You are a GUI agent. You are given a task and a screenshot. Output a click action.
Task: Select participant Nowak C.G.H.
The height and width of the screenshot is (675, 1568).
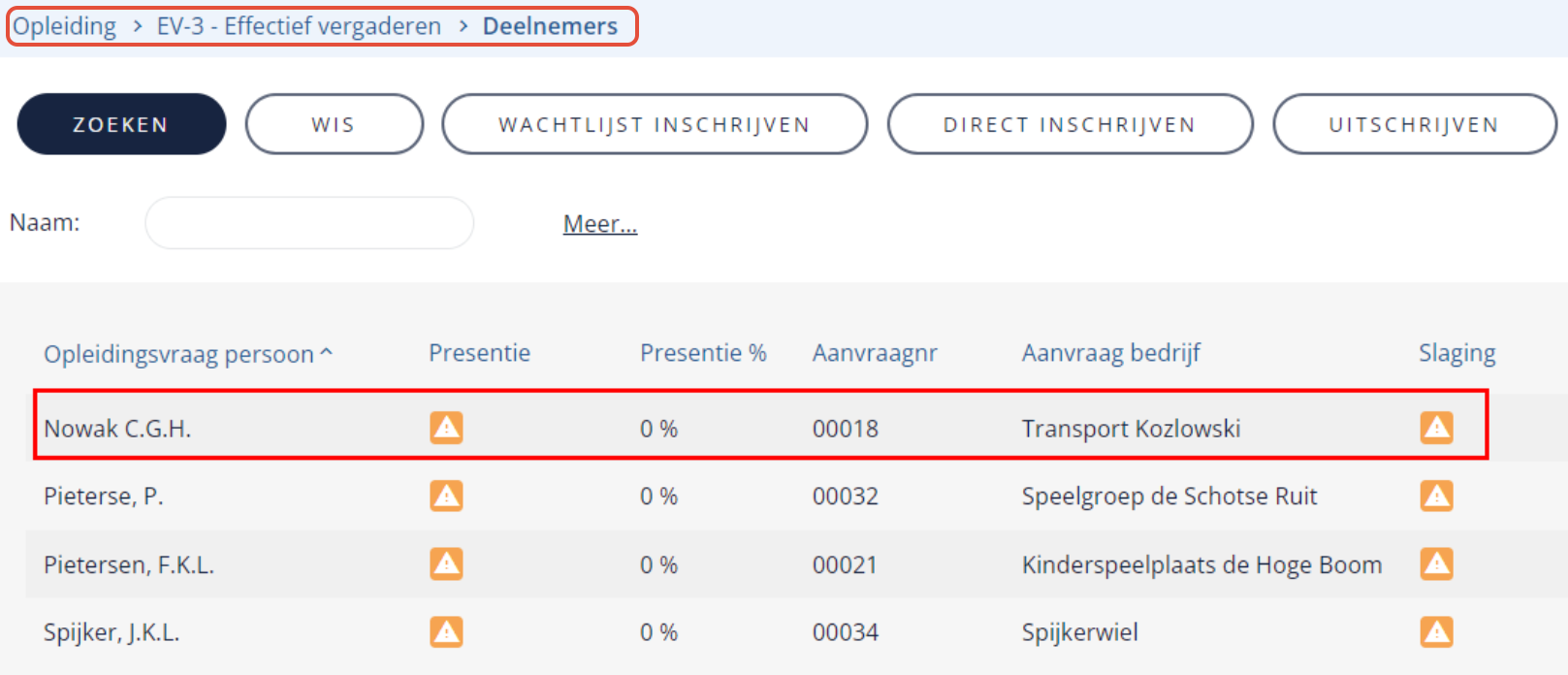coord(117,429)
